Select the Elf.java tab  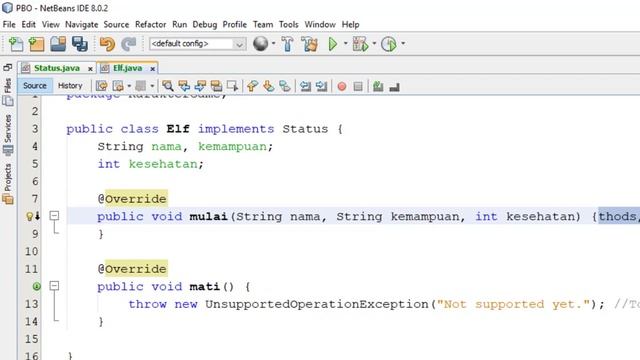click(127, 68)
